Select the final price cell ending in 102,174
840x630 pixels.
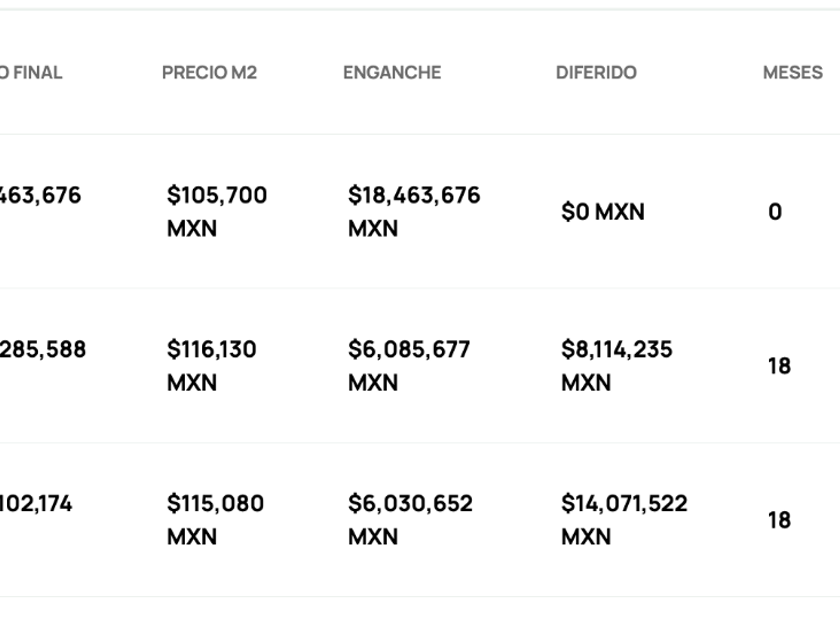coord(36,503)
